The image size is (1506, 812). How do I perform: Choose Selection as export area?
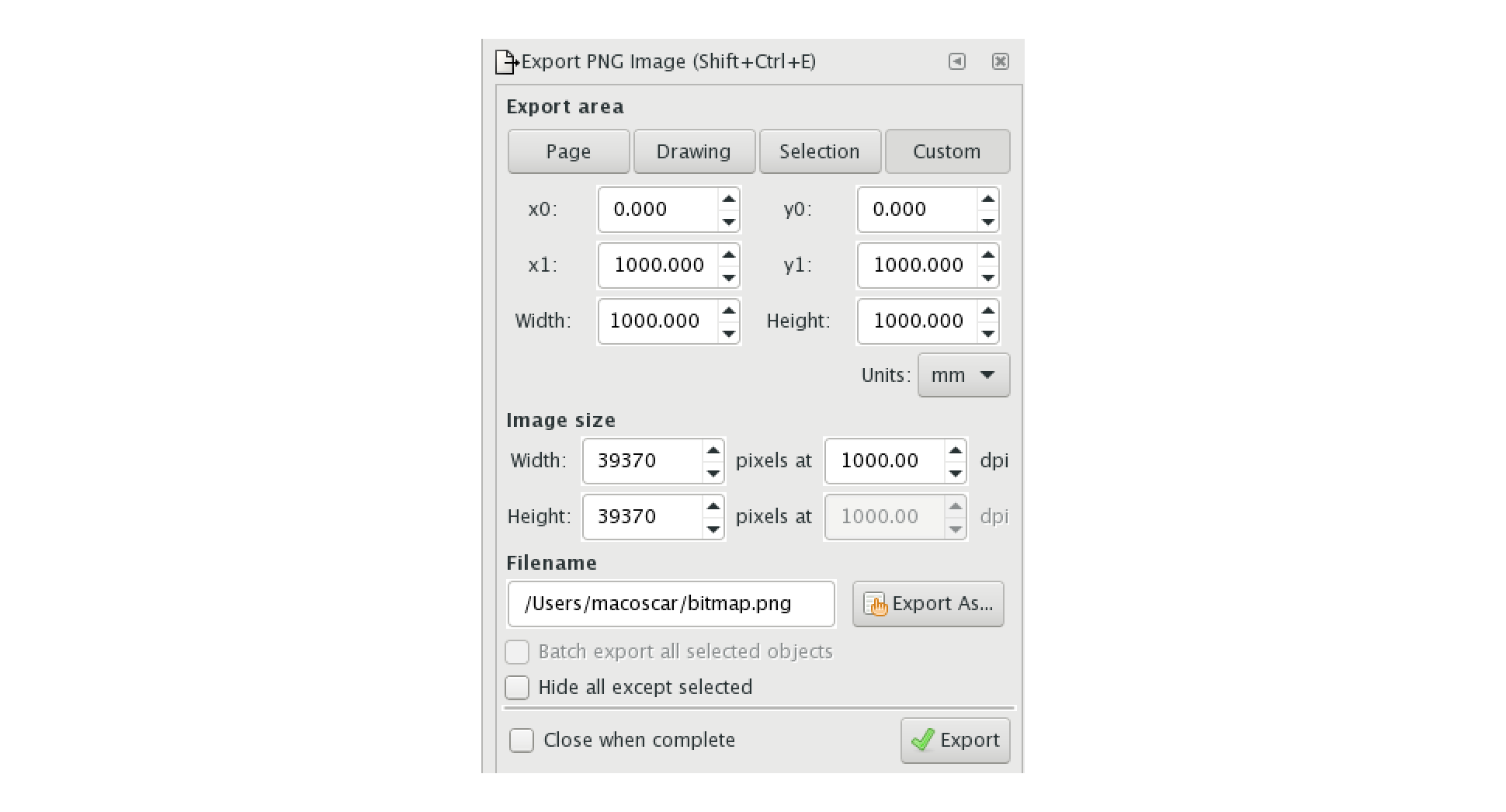(x=820, y=151)
